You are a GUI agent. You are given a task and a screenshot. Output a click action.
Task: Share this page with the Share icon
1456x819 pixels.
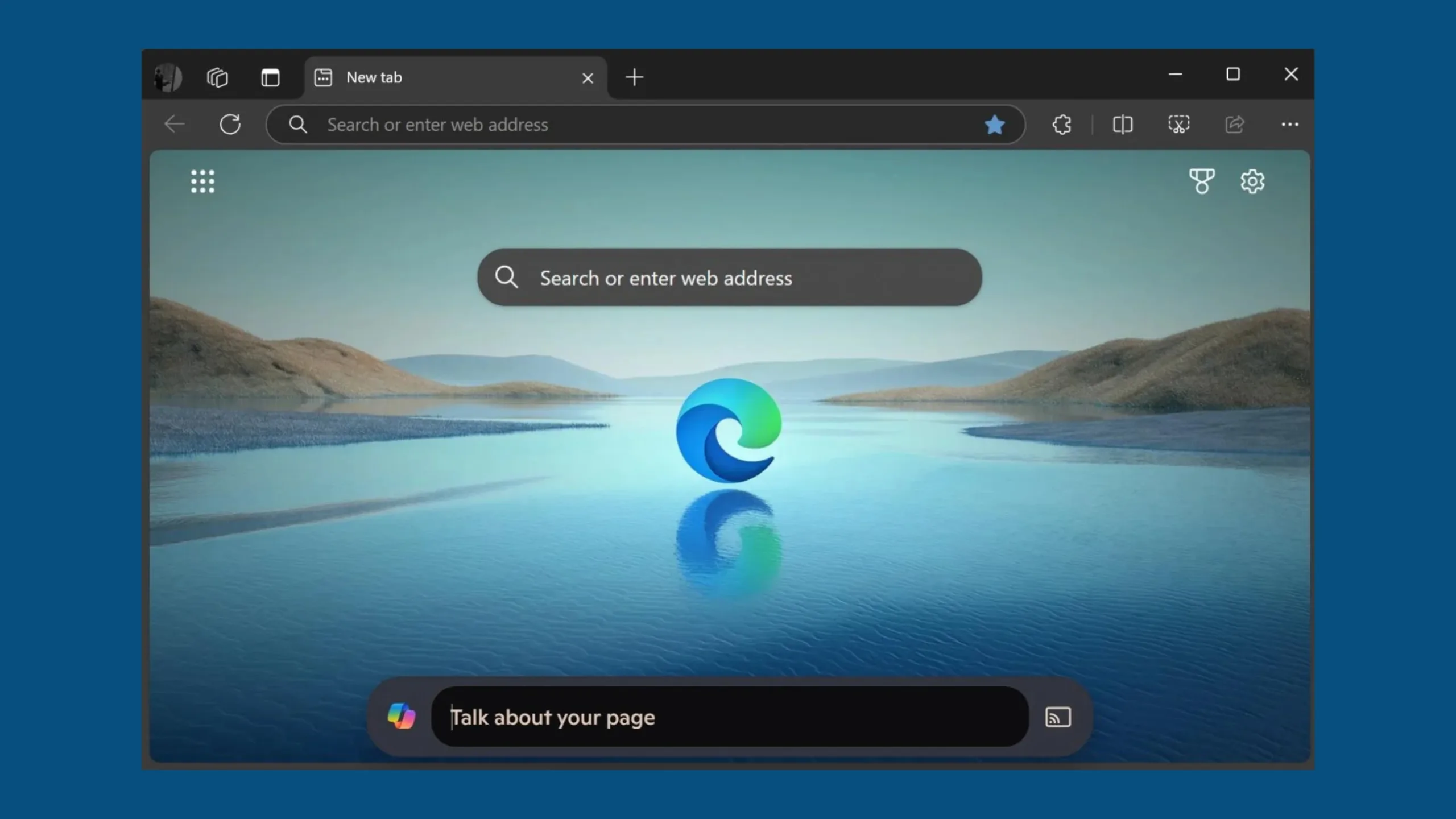tap(1234, 124)
